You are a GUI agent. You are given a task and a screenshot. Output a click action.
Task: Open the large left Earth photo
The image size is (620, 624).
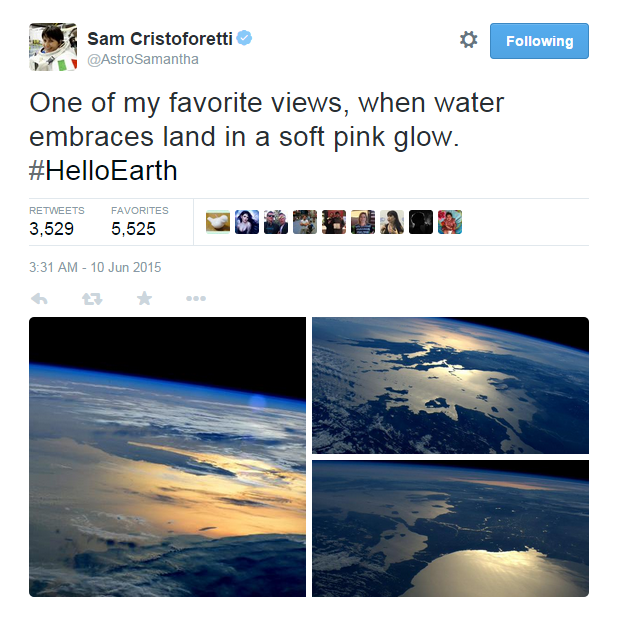(167, 457)
